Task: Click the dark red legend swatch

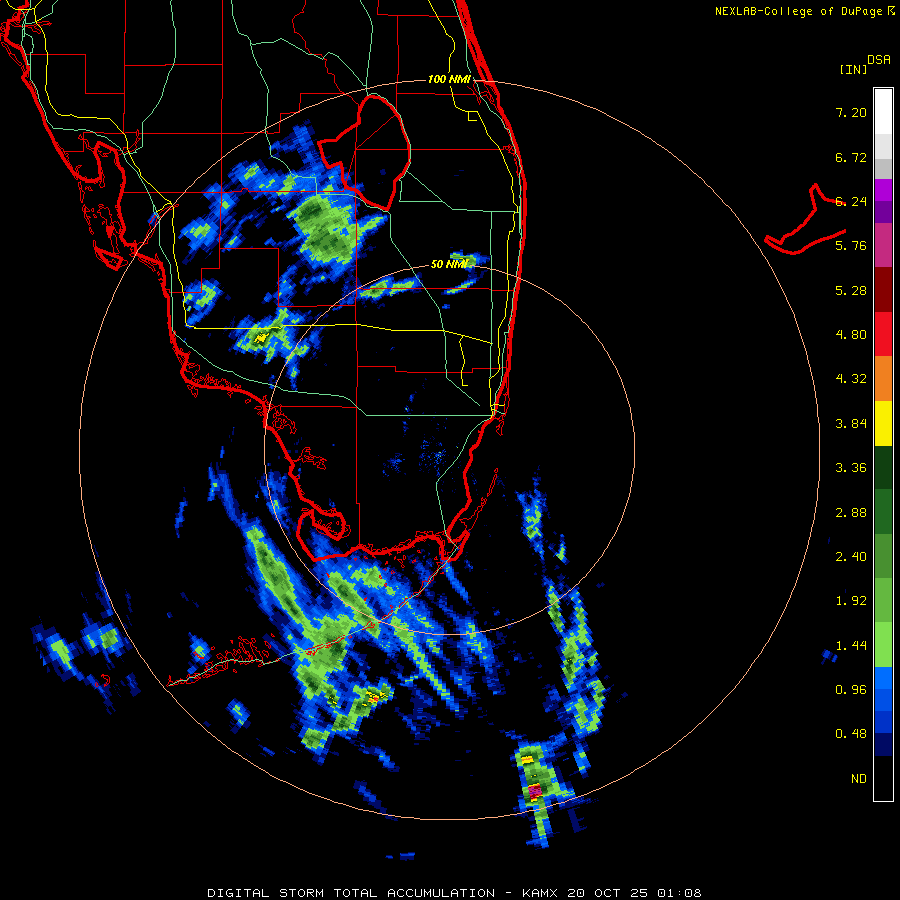Action: point(883,290)
